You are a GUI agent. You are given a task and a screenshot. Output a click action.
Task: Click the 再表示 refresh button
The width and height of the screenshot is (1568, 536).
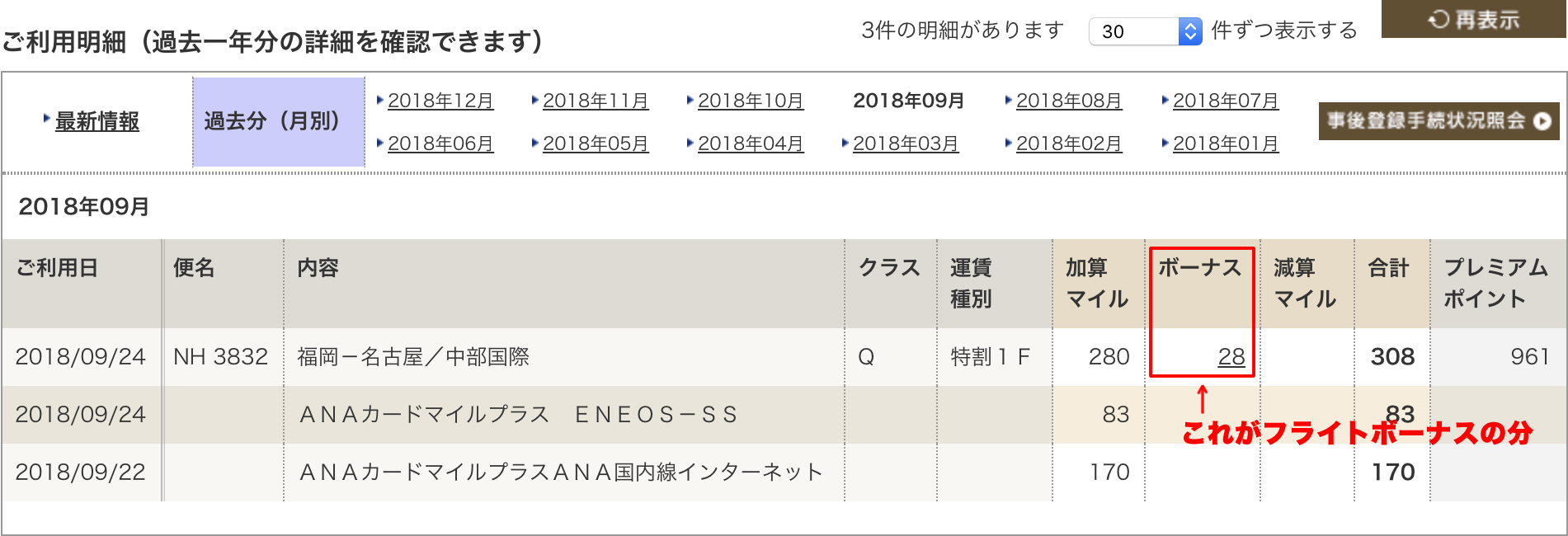click(1474, 19)
